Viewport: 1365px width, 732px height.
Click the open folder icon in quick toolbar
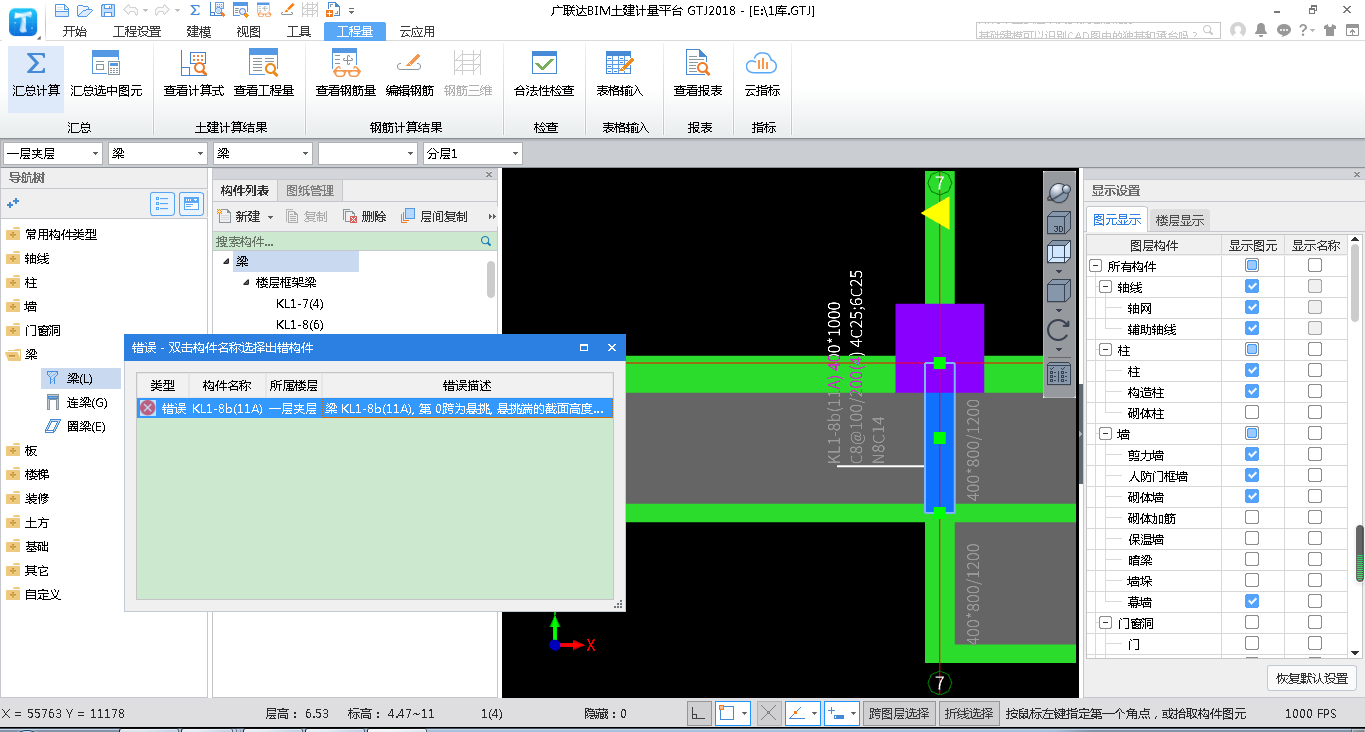click(x=84, y=10)
